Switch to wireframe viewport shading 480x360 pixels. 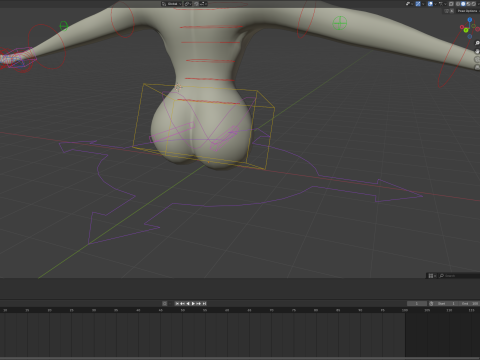pos(458,4)
